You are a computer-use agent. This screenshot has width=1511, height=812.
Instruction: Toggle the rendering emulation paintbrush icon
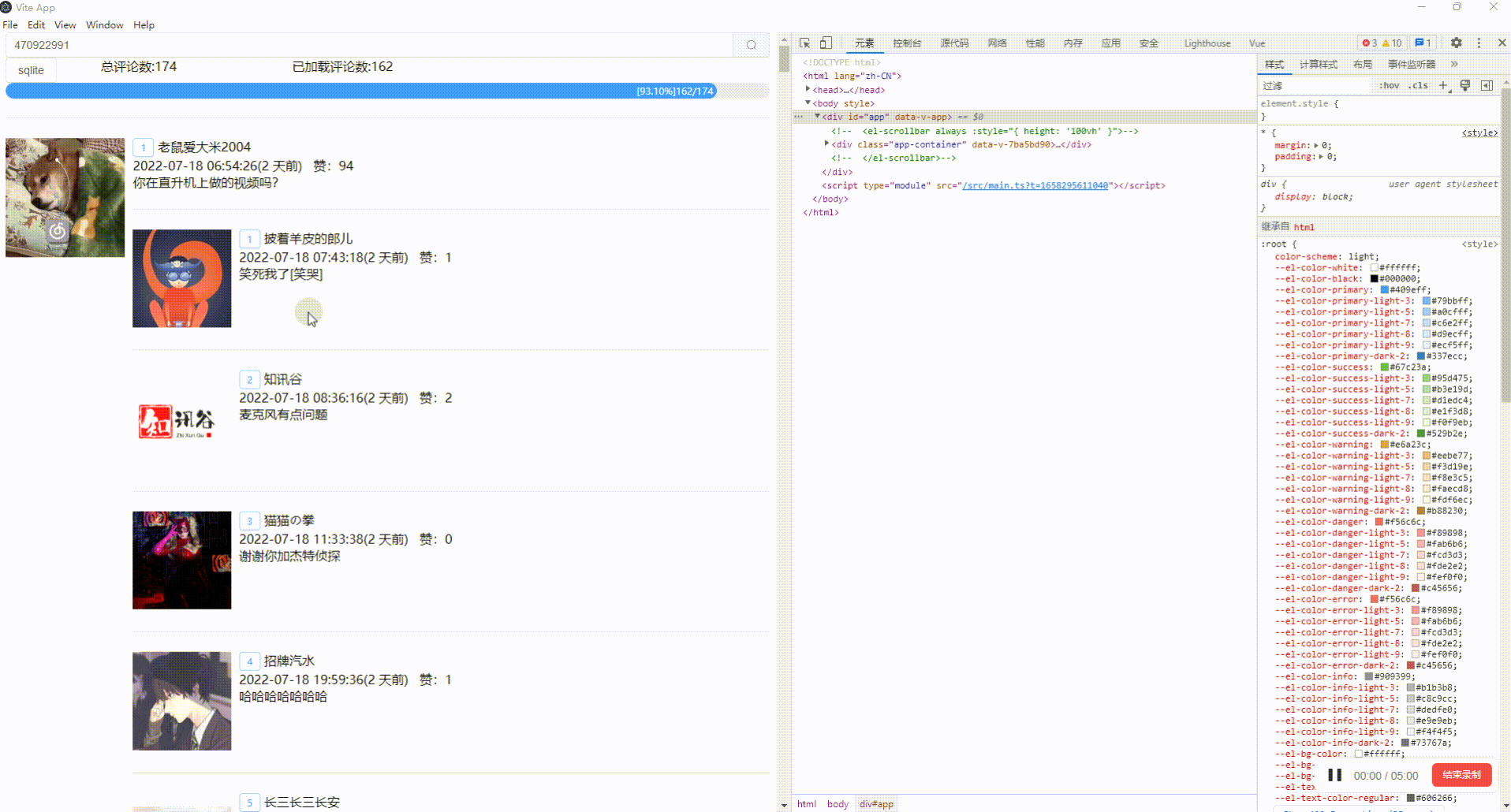(x=1465, y=85)
